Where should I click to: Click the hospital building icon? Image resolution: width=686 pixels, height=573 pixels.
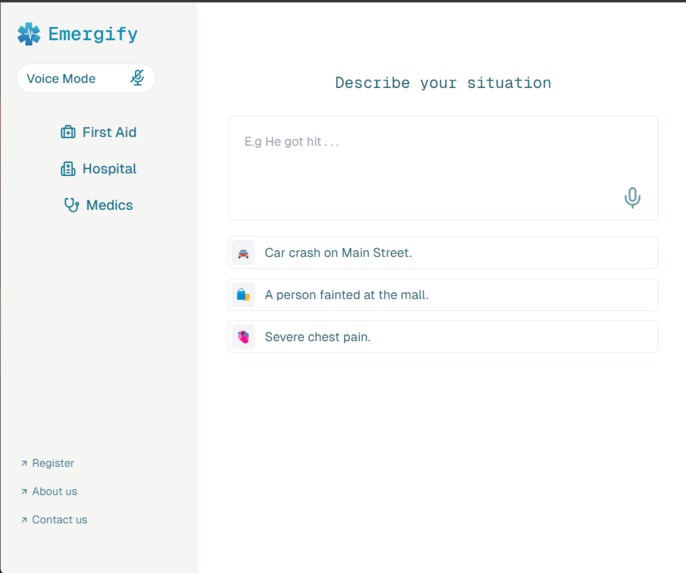pos(68,168)
